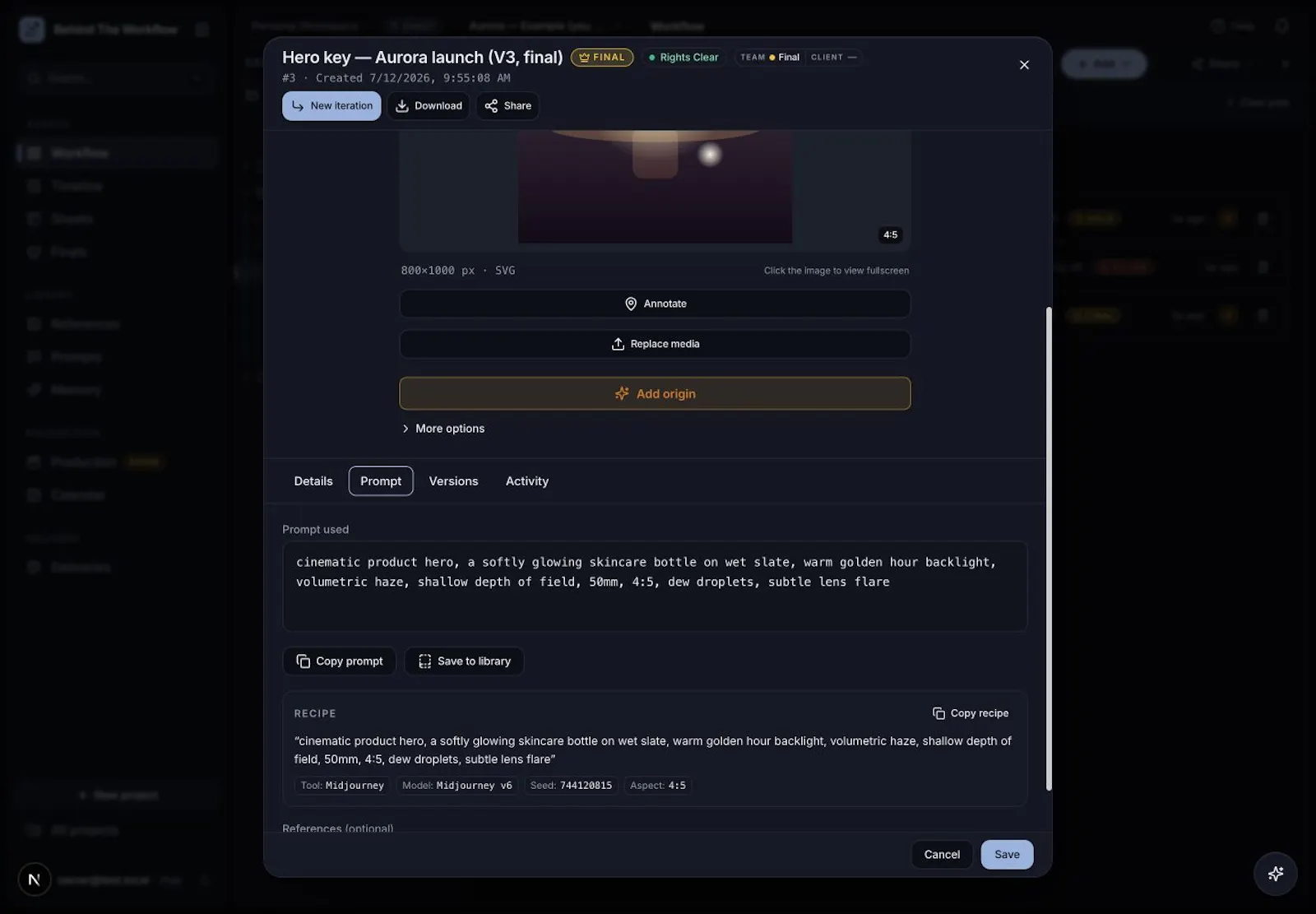
Task: Open the Versions tab
Action: tap(453, 481)
